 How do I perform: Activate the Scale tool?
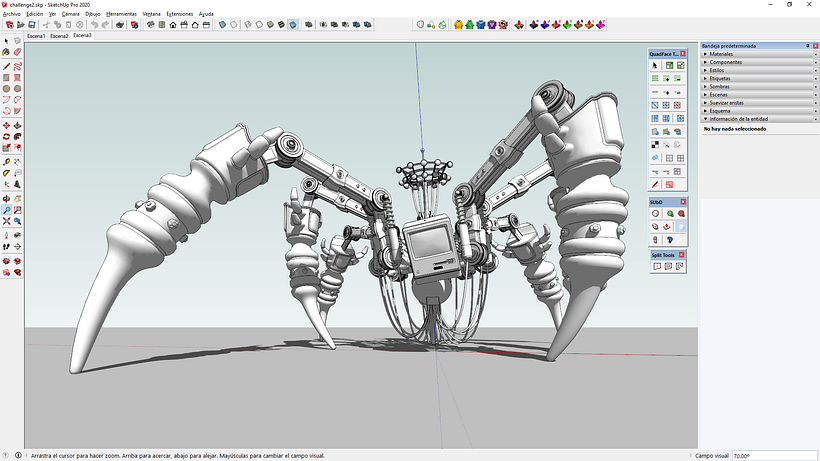6,147
